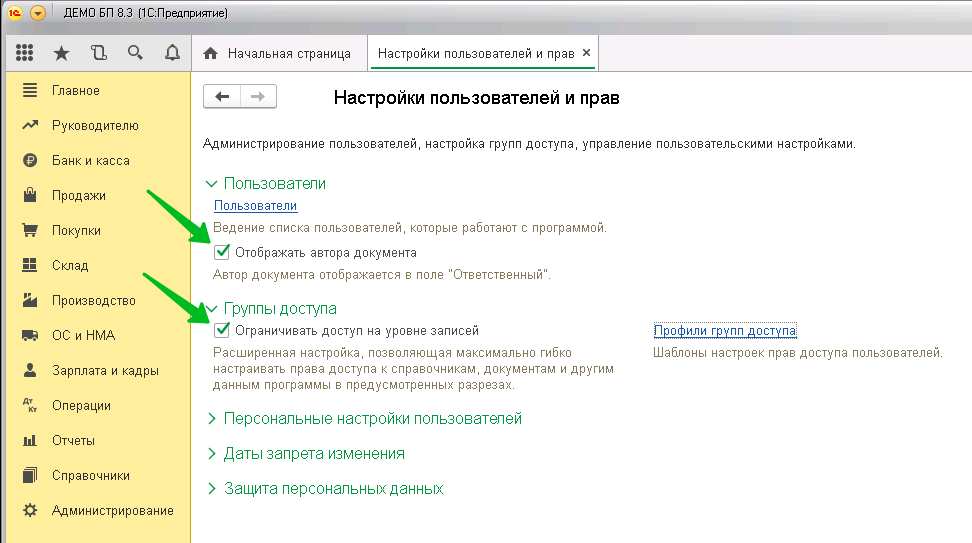This screenshot has width=972, height=543.
Task: Collapse the Пользователи section
Action: 211,184
